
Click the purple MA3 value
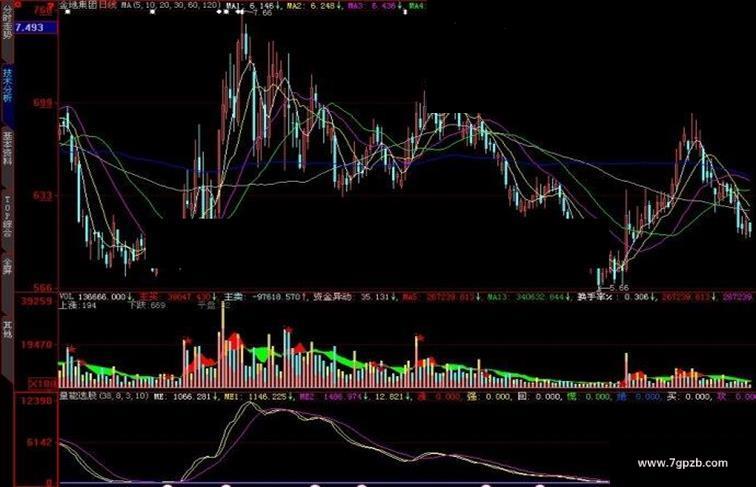(x=374, y=6)
